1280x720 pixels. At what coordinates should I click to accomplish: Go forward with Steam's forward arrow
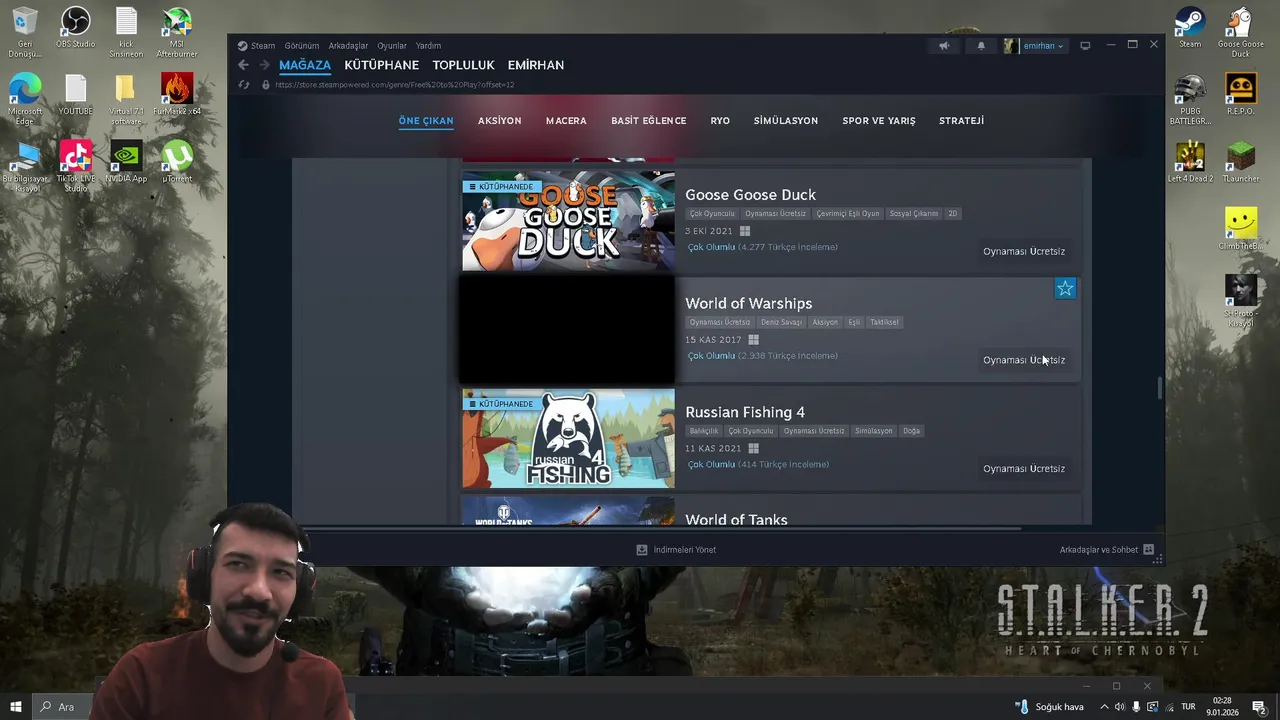(265, 65)
